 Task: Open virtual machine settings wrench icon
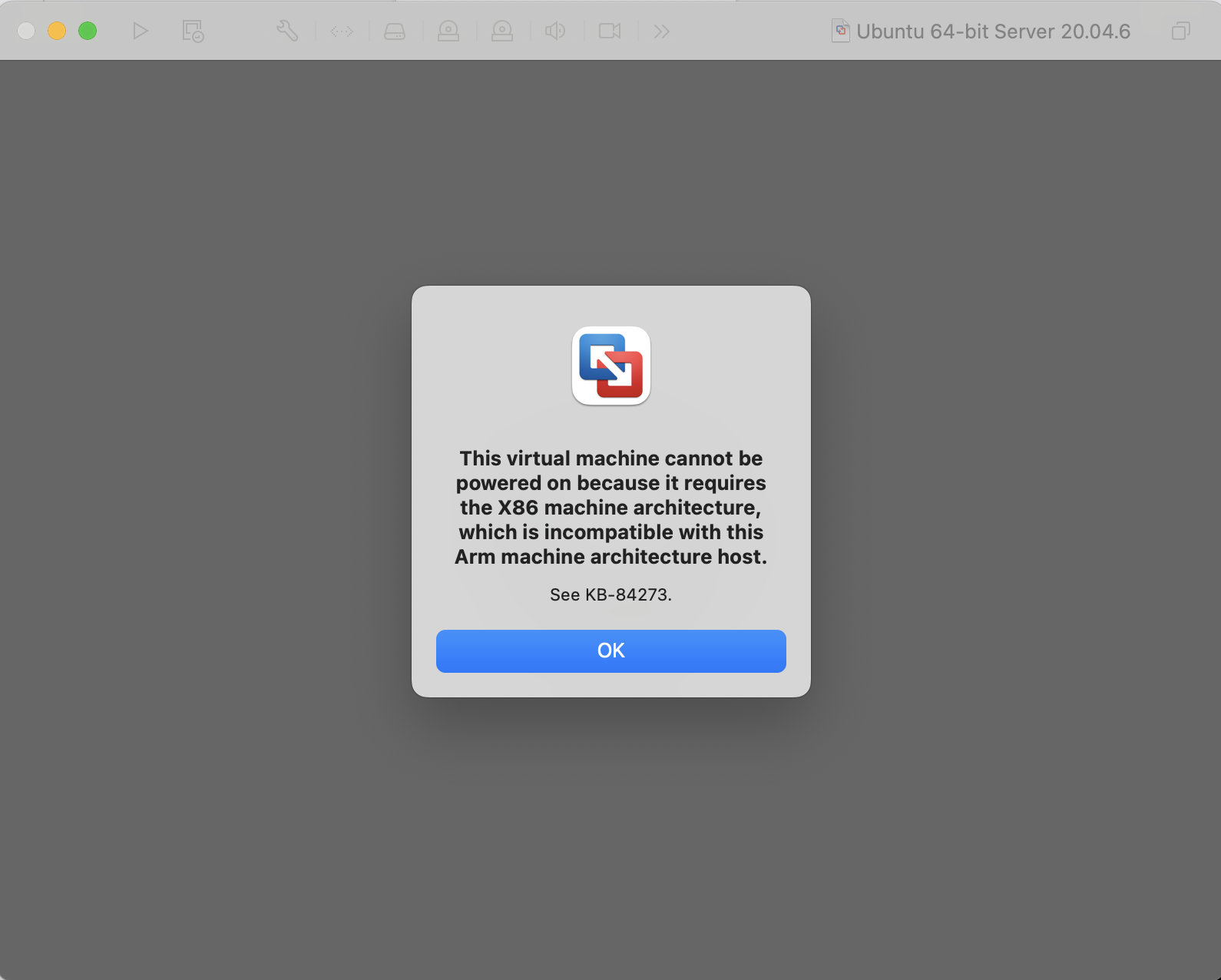287,31
